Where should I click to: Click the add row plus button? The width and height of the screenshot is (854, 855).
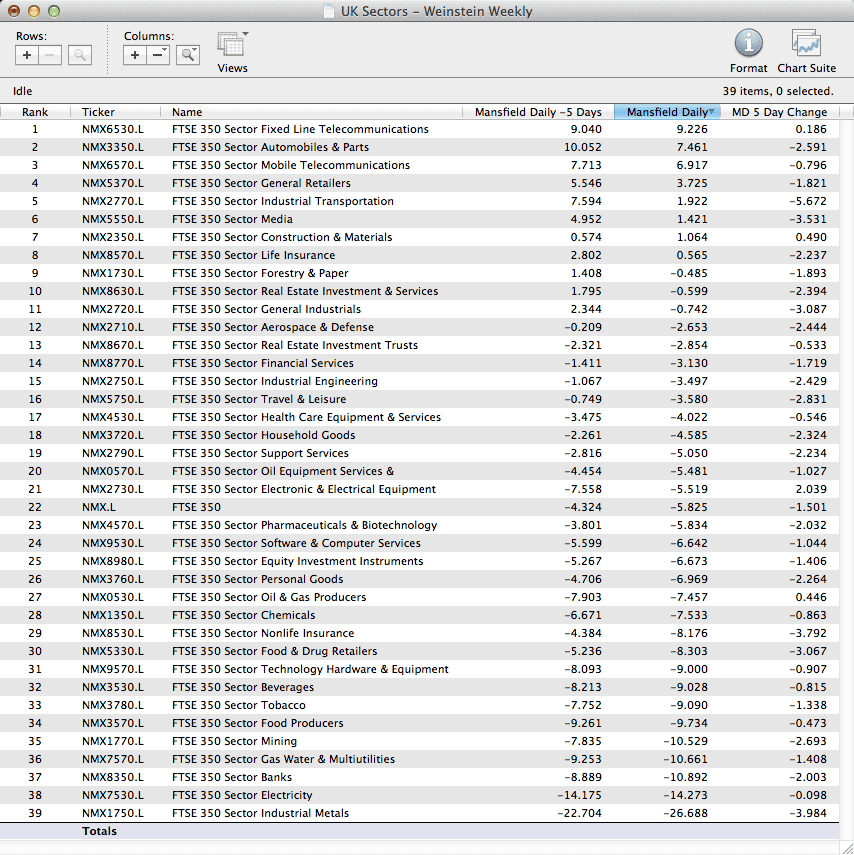[27, 55]
